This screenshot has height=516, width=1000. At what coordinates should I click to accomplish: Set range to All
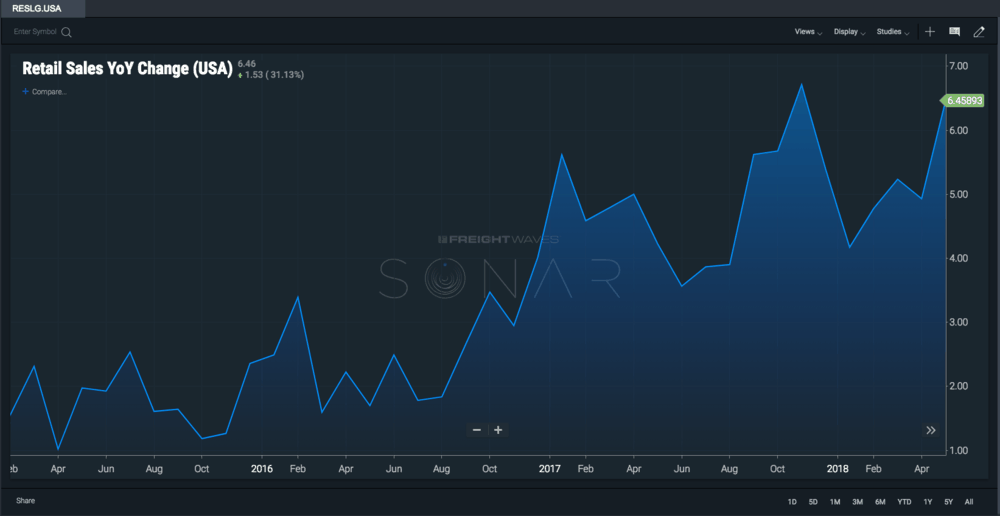tap(969, 502)
